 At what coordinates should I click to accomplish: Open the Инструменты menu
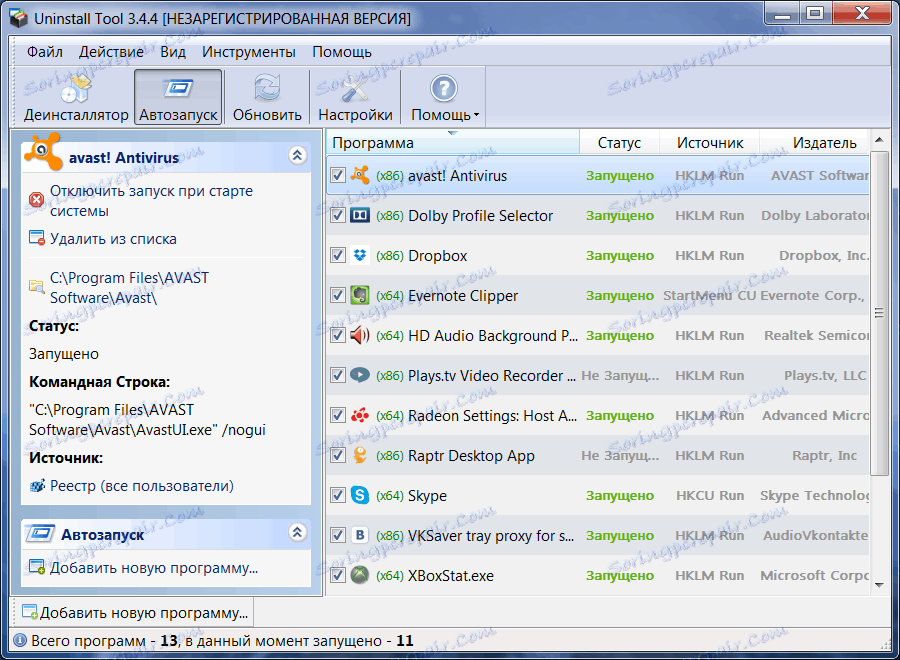pyautogui.click(x=249, y=52)
